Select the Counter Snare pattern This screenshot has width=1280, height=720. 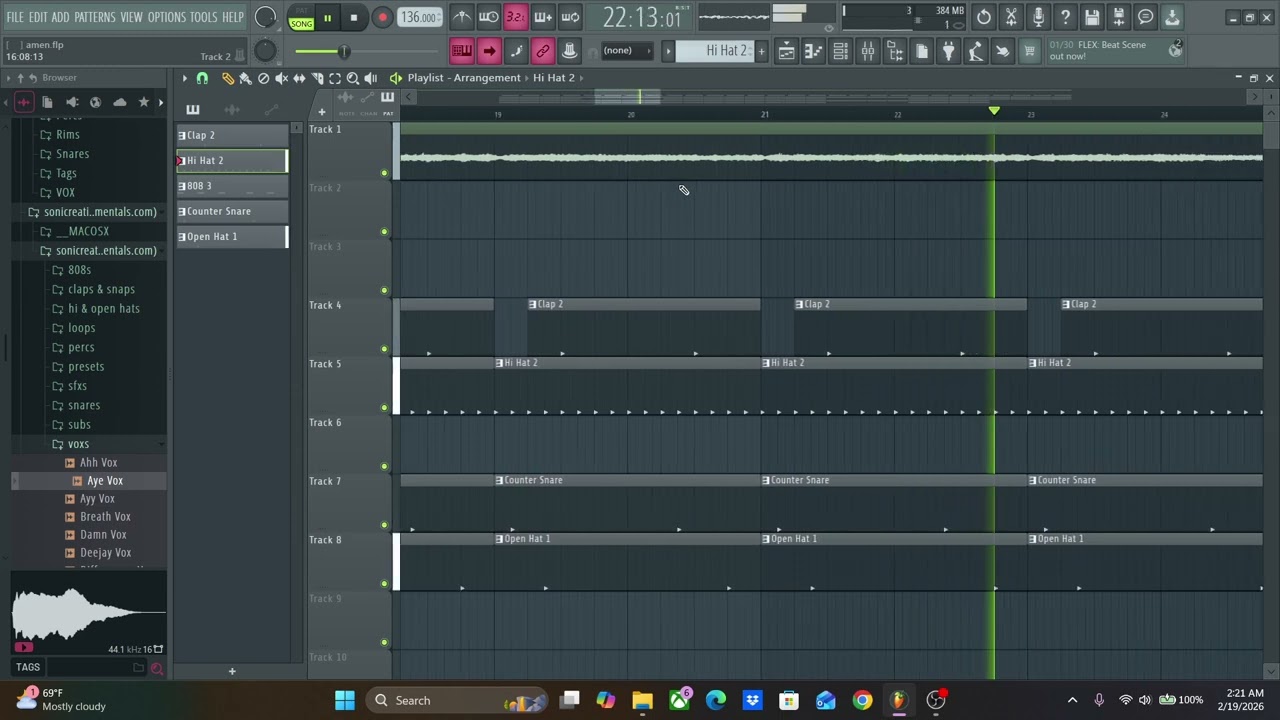point(232,211)
